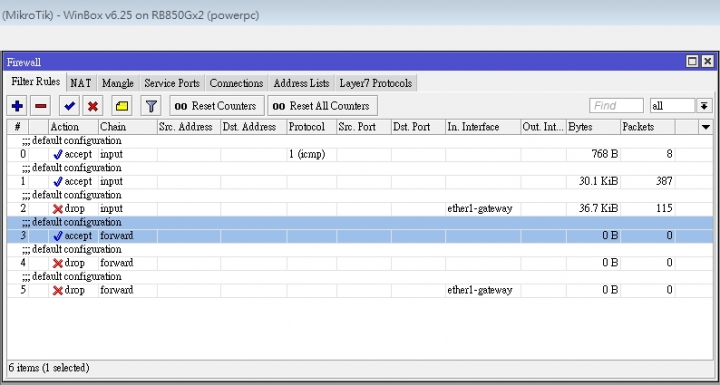720x385 pixels.
Task: Sort by Action column header
Action: 73,127
